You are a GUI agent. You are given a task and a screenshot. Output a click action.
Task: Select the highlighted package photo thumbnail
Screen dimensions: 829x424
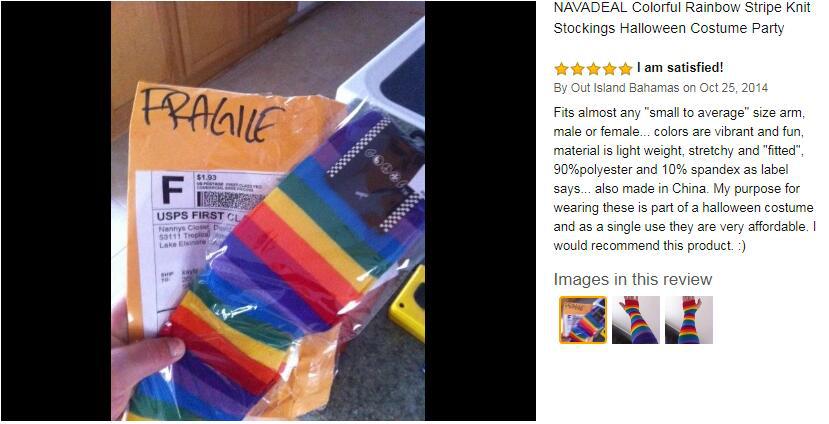pyautogui.click(x=583, y=320)
